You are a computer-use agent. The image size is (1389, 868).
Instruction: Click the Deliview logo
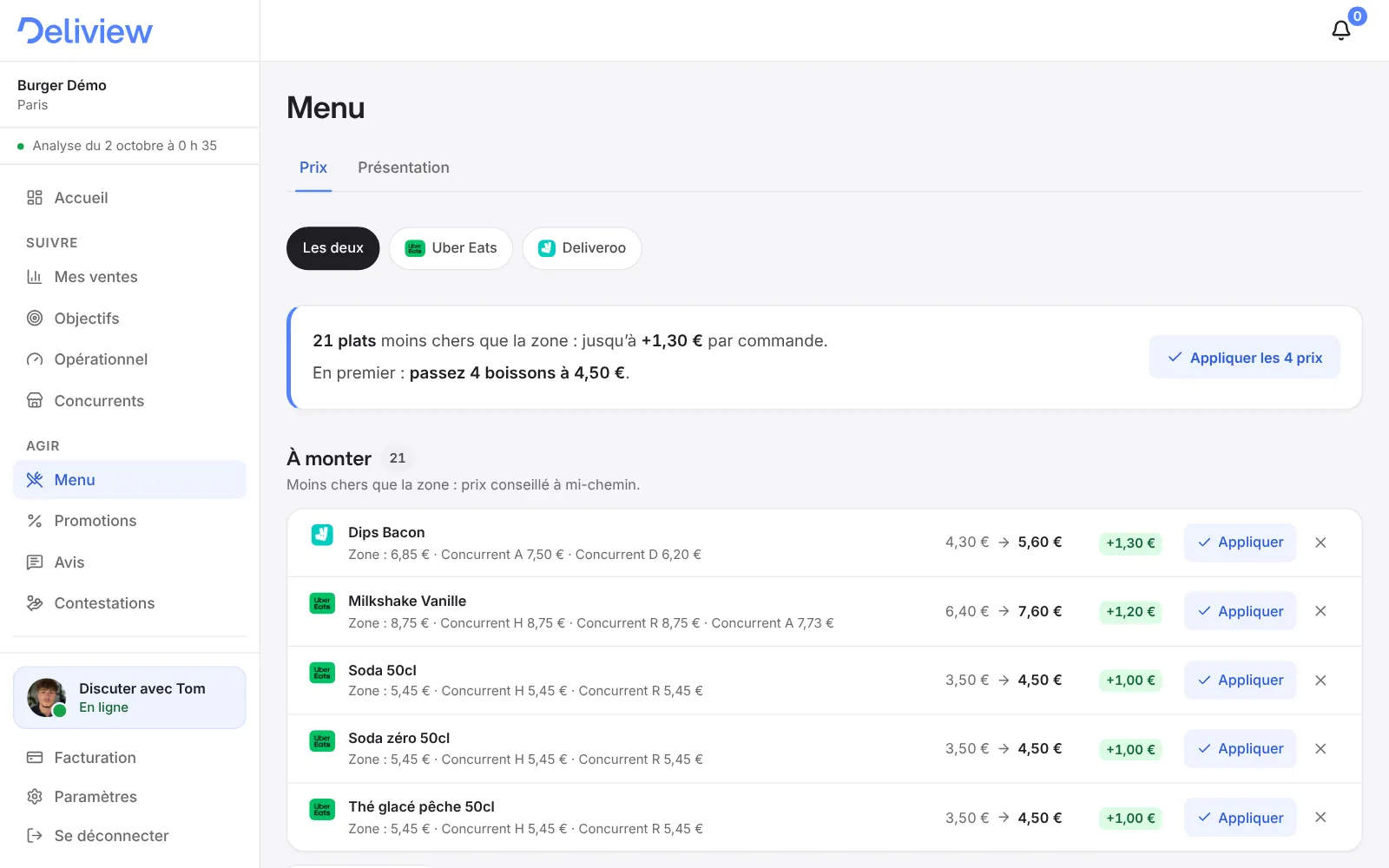85,31
